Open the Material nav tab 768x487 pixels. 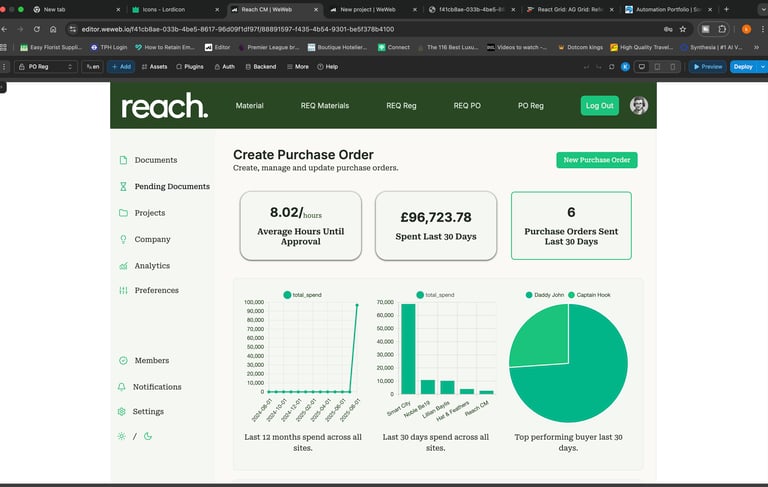pyautogui.click(x=249, y=106)
